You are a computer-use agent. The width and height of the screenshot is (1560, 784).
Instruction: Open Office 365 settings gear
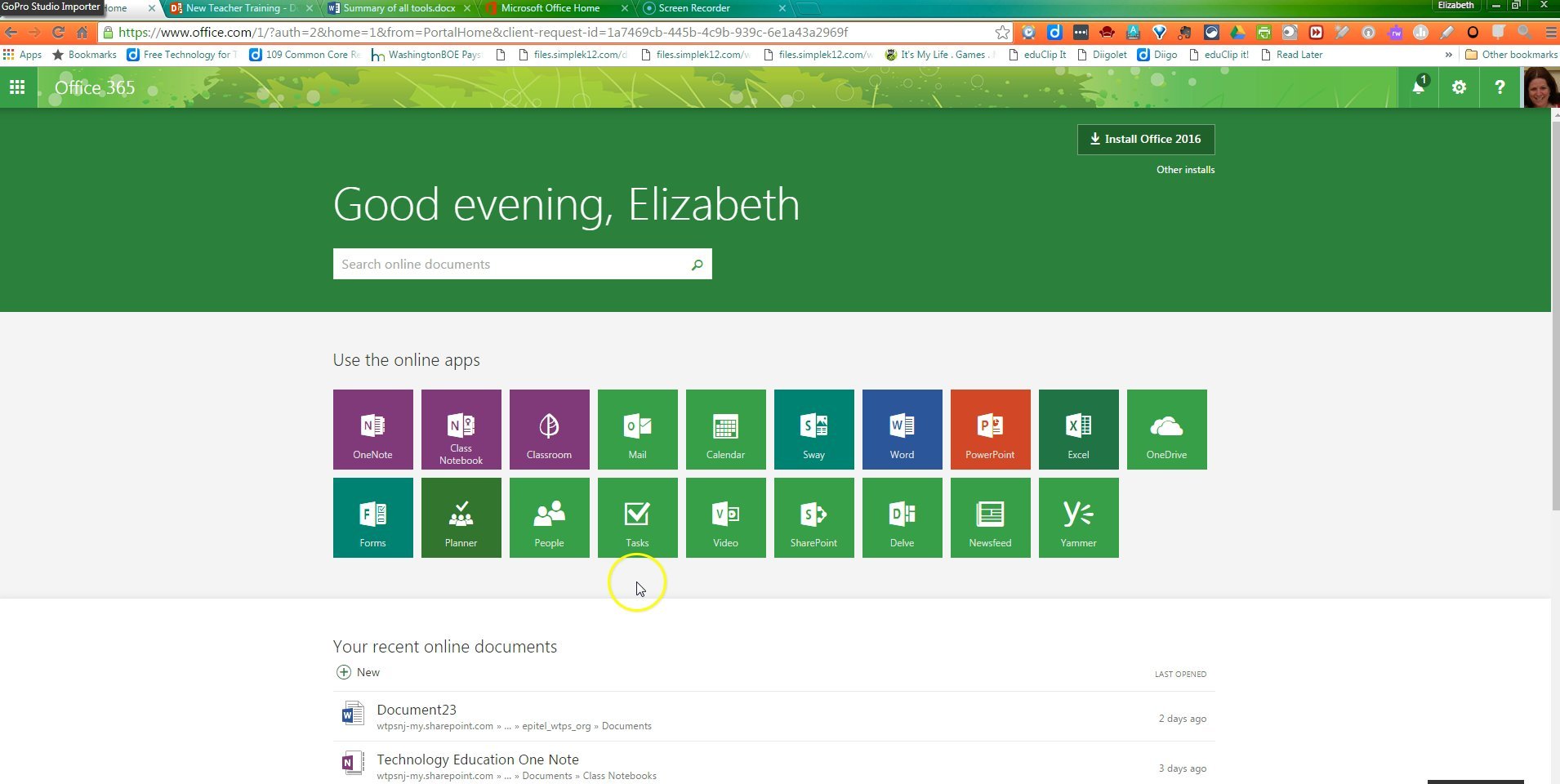tap(1459, 87)
